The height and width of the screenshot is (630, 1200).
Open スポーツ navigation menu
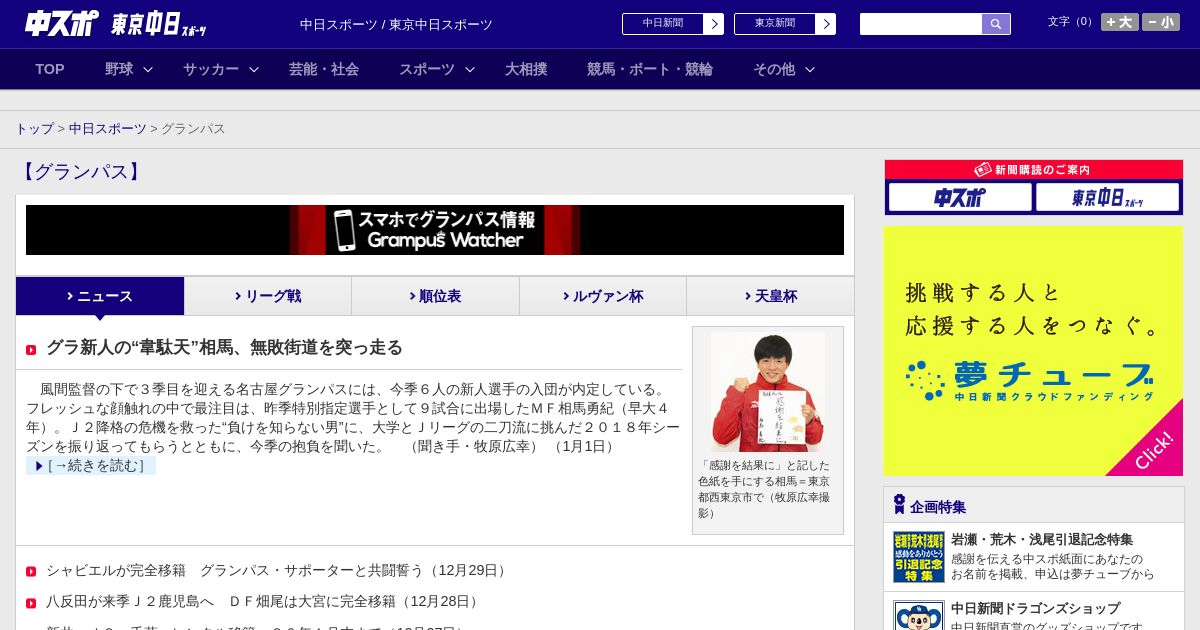pyautogui.click(x=427, y=69)
